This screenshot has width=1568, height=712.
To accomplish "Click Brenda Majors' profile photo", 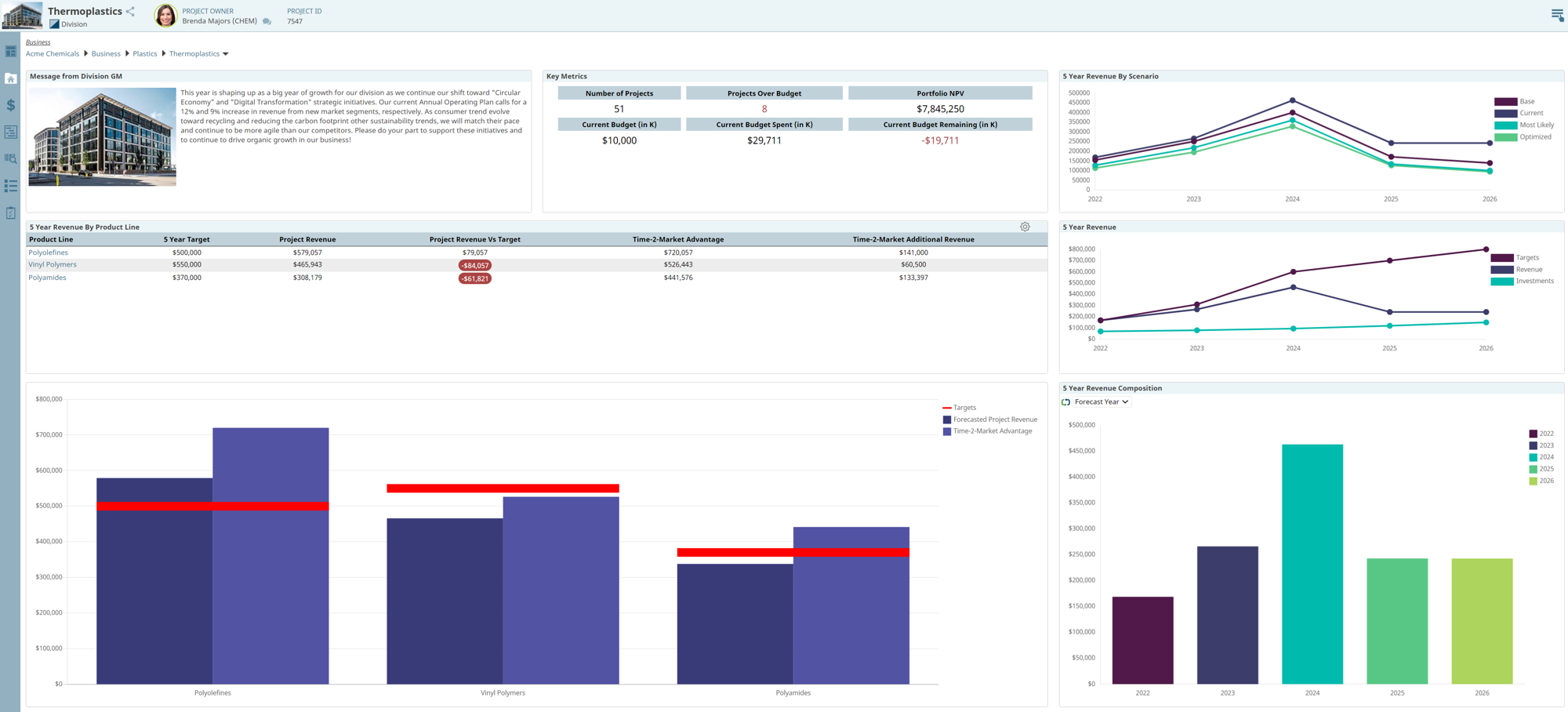I will point(165,16).
